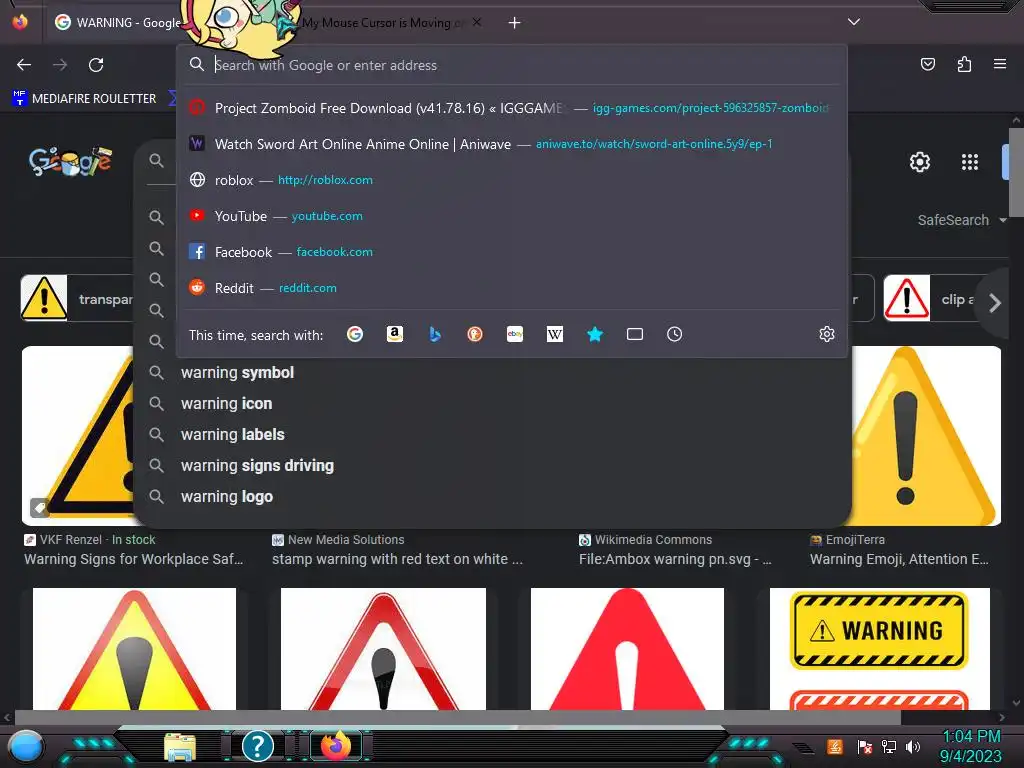Switch to My Mouse Cursor is Moving tab

click(x=383, y=23)
